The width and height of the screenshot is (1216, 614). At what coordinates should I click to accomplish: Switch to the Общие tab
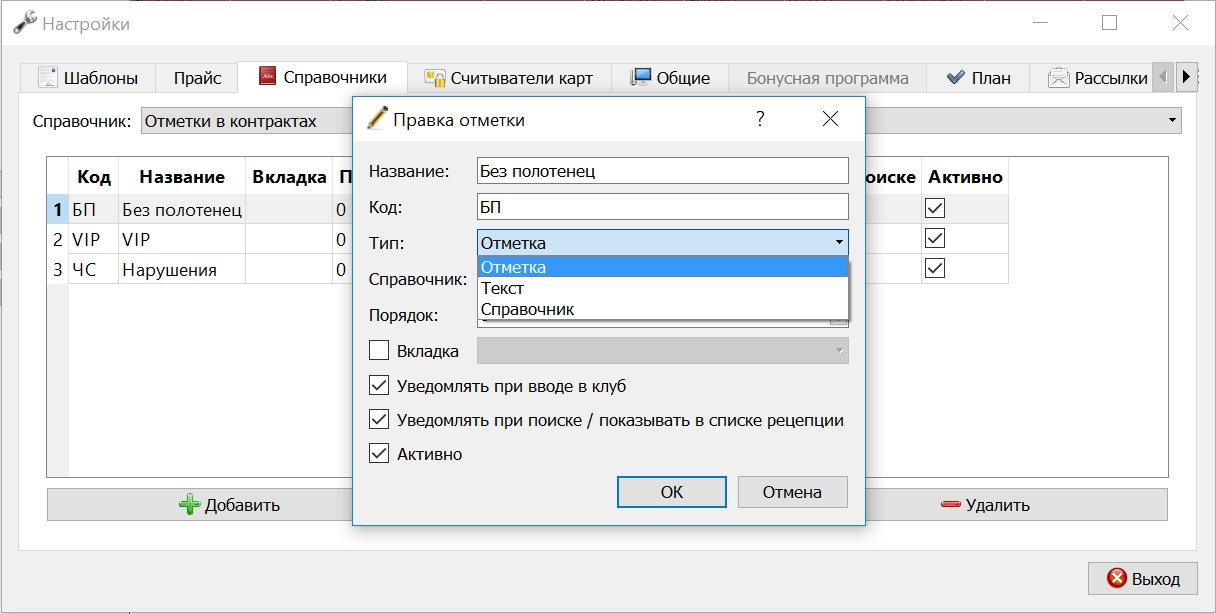672,78
